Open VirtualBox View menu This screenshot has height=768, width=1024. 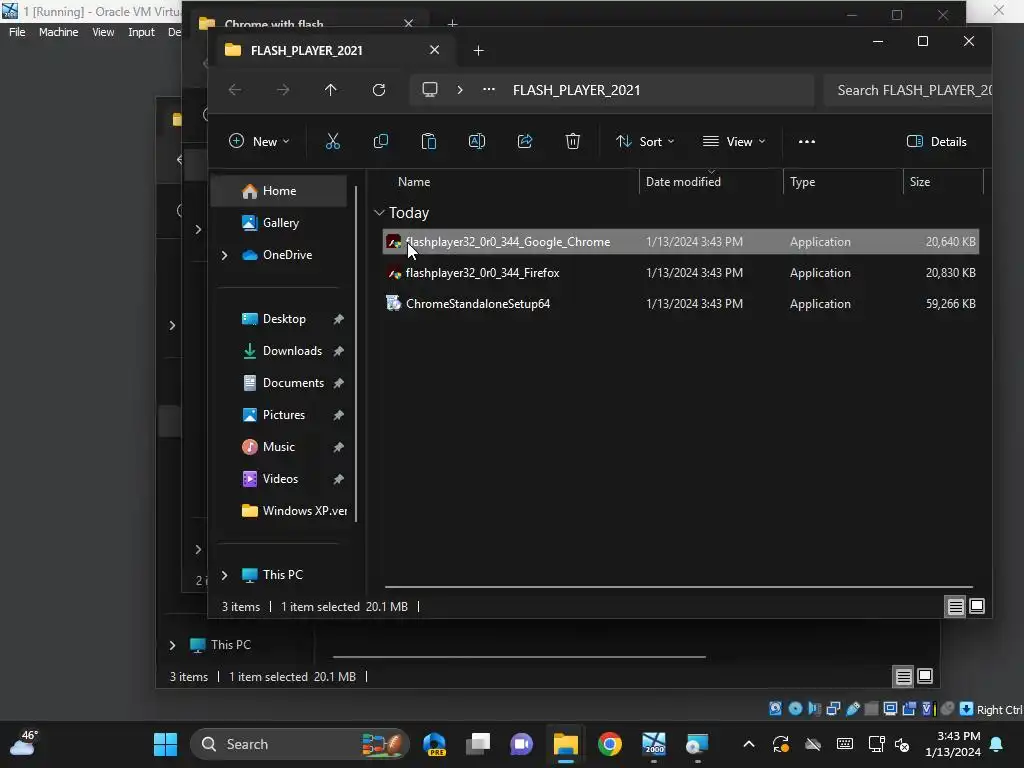click(103, 32)
